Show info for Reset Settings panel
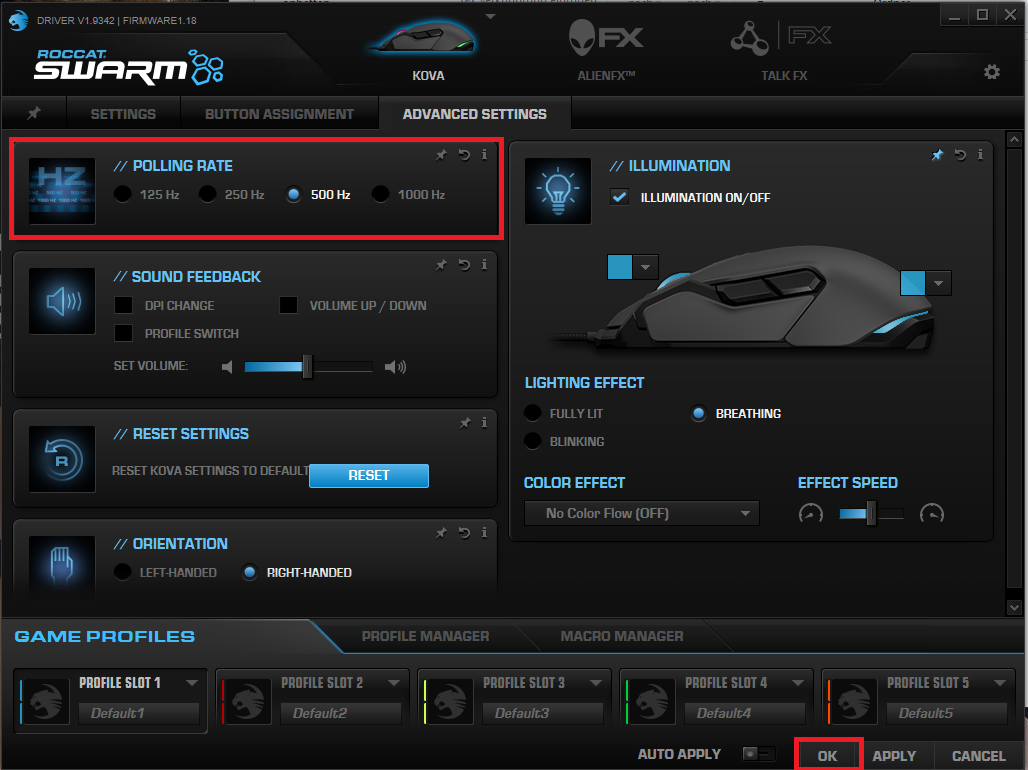The image size is (1028, 770). [484, 422]
